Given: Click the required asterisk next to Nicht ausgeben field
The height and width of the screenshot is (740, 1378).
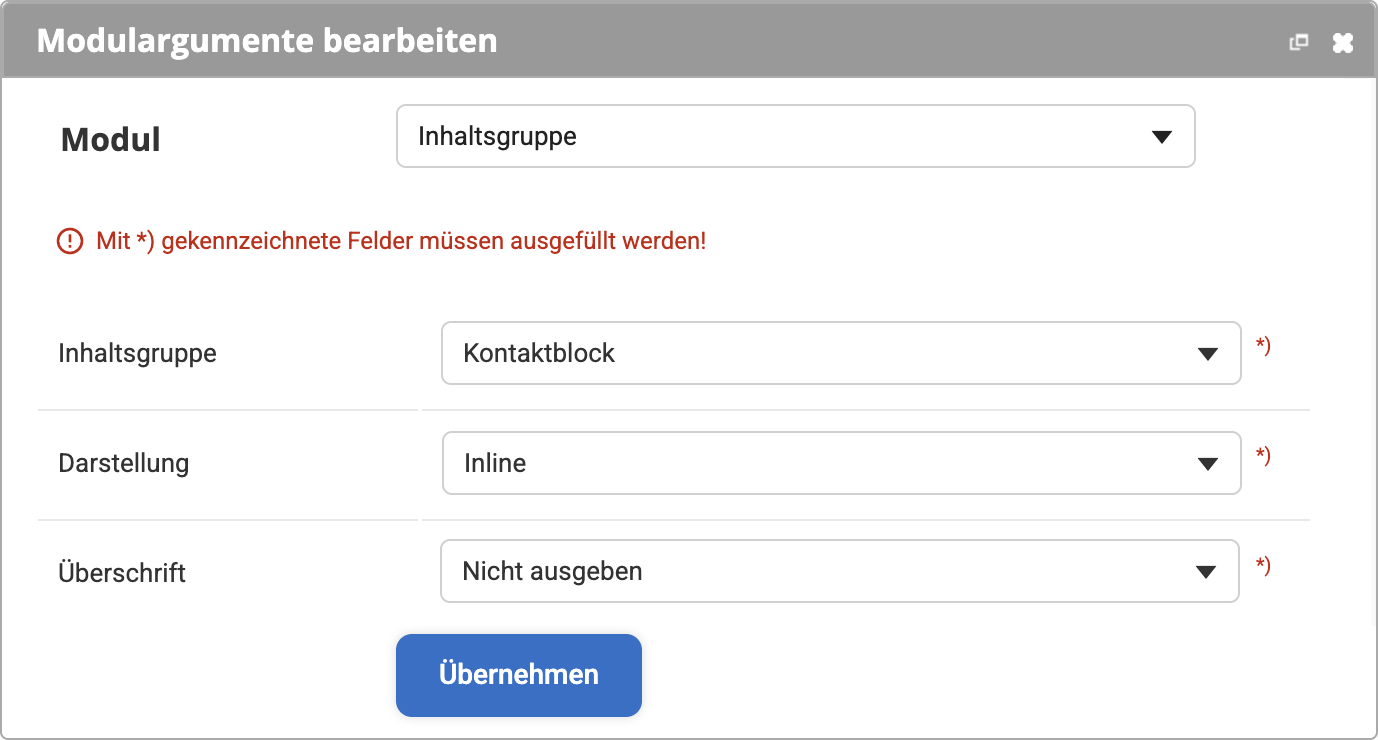Looking at the screenshot, I should [x=1263, y=566].
